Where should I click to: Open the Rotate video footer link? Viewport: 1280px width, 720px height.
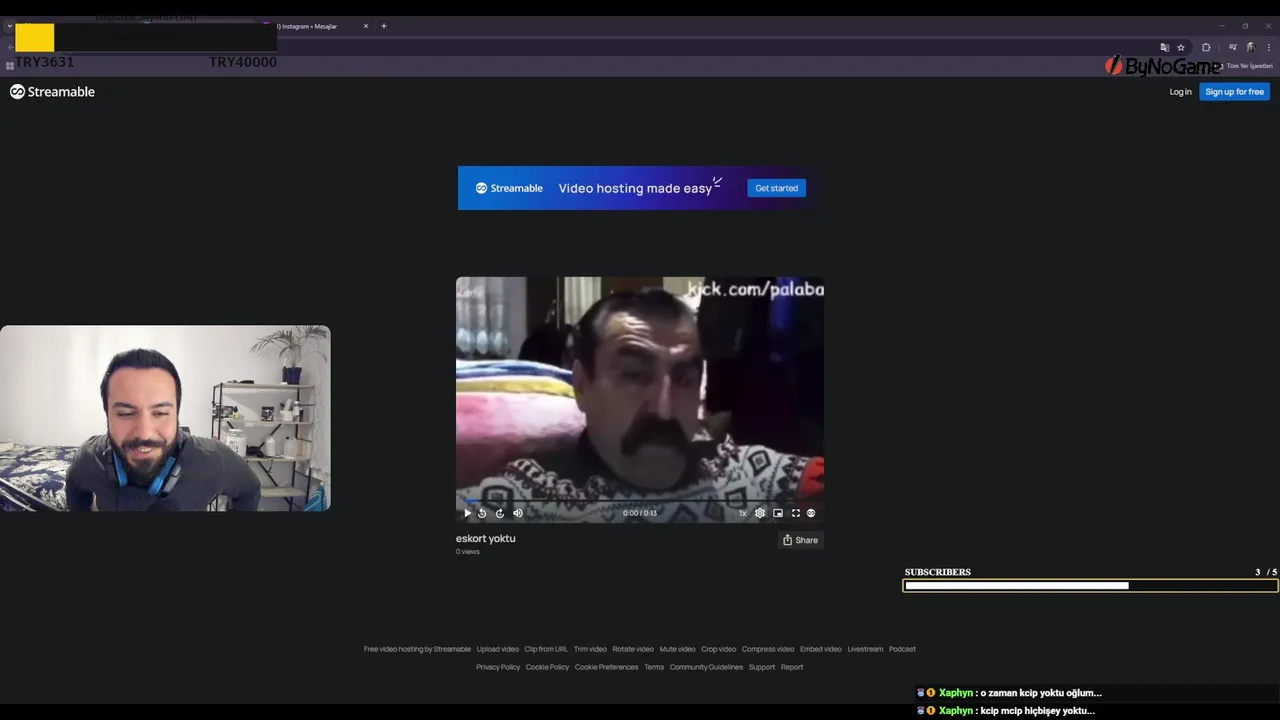click(x=633, y=649)
